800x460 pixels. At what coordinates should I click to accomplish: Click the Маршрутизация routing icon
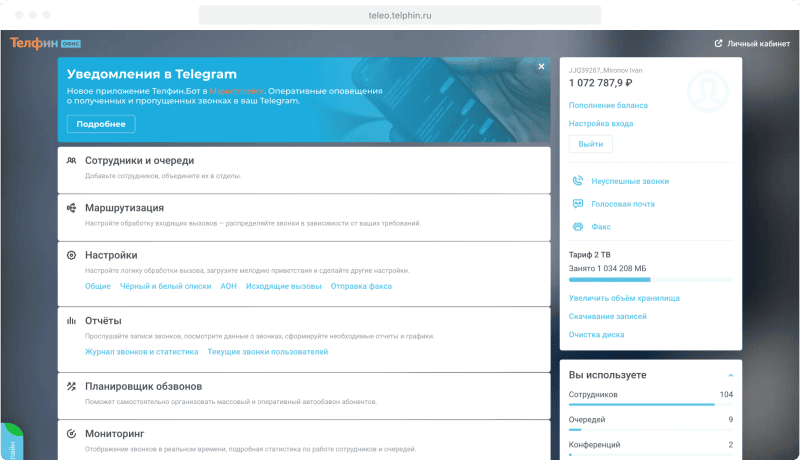pyautogui.click(x=72, y=208)
